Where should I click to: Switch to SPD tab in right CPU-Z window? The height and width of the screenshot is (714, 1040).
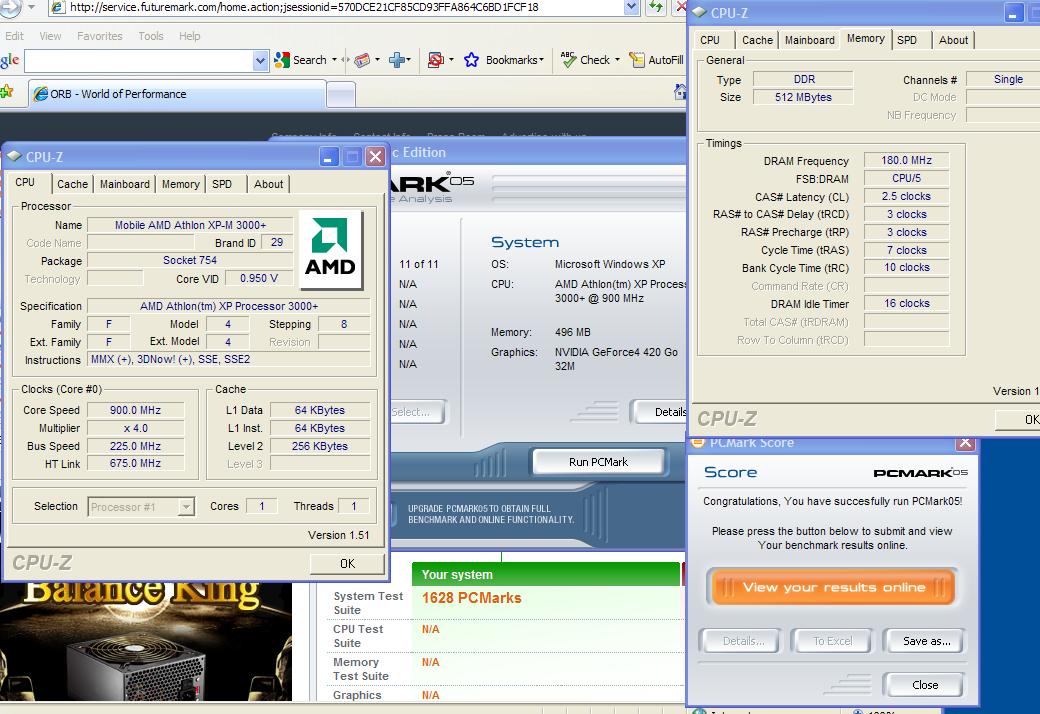click(907, 40)
